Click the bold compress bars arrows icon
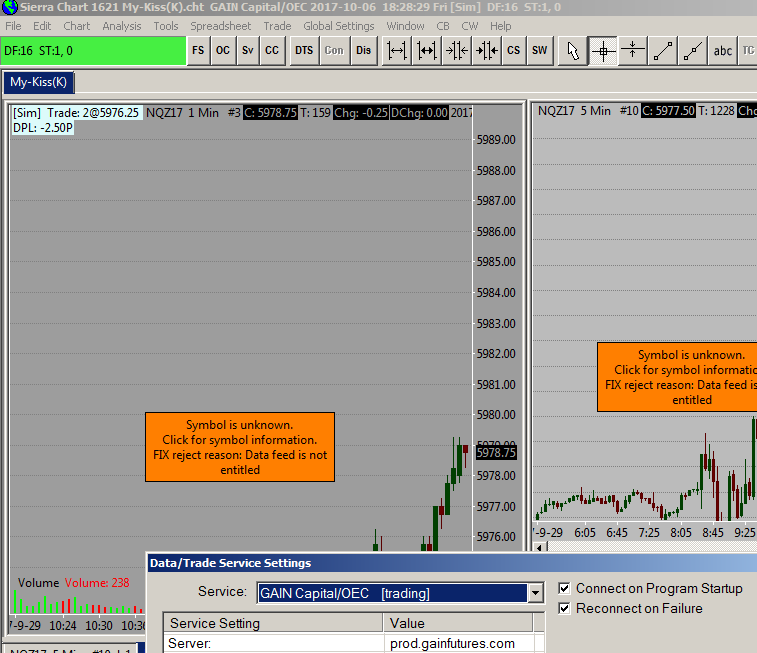The width and height of the screenshot is (757, 653). click(x=487, y=51)
